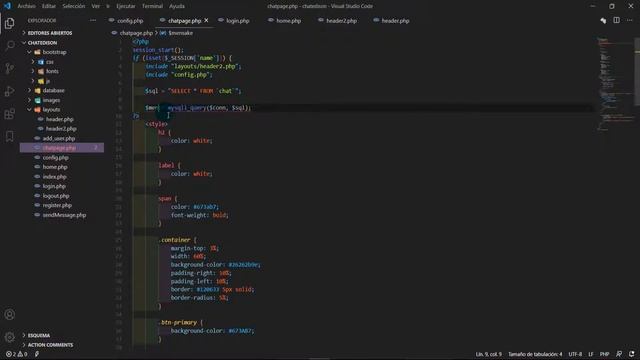Open home.php in the explorer tree

(x=55, y=167)
